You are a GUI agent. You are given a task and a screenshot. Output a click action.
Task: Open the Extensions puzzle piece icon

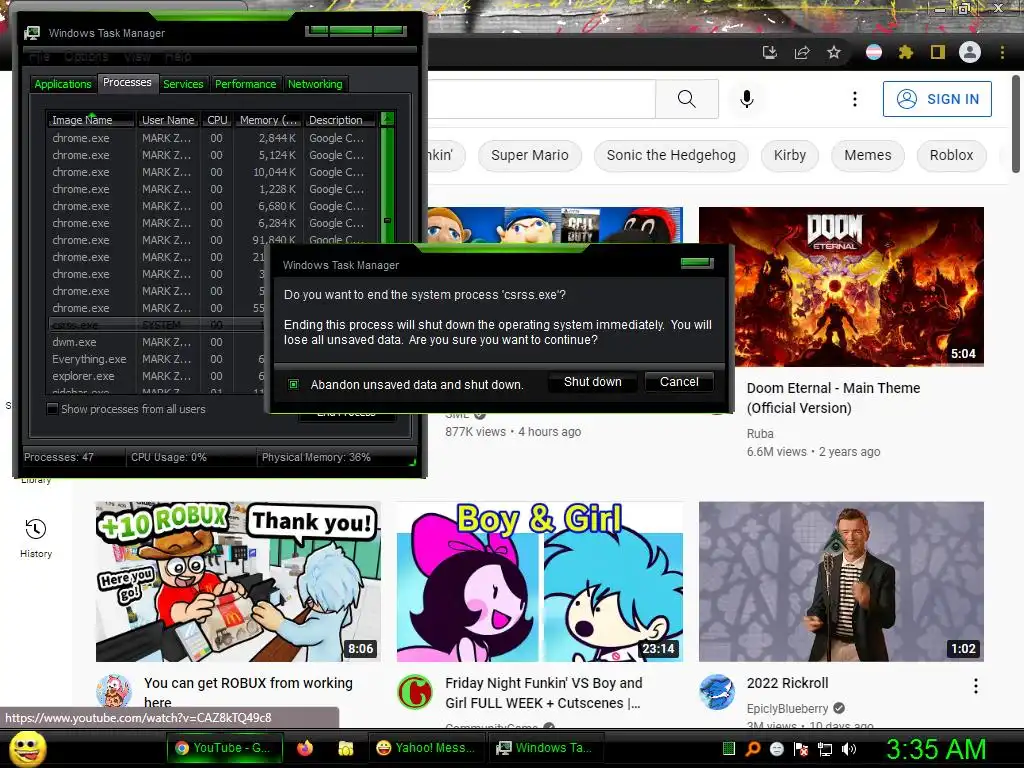905,52
